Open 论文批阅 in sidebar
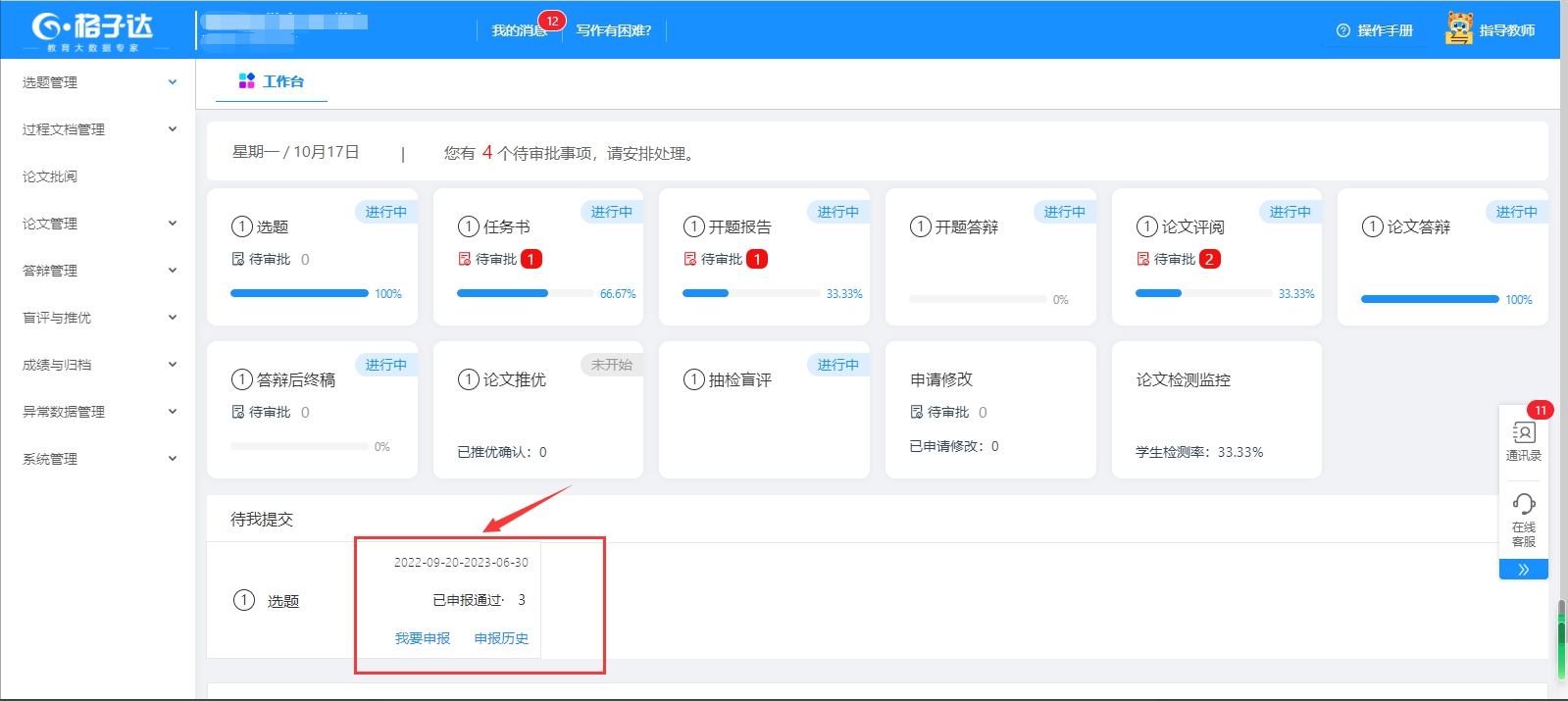 [50, 176]
